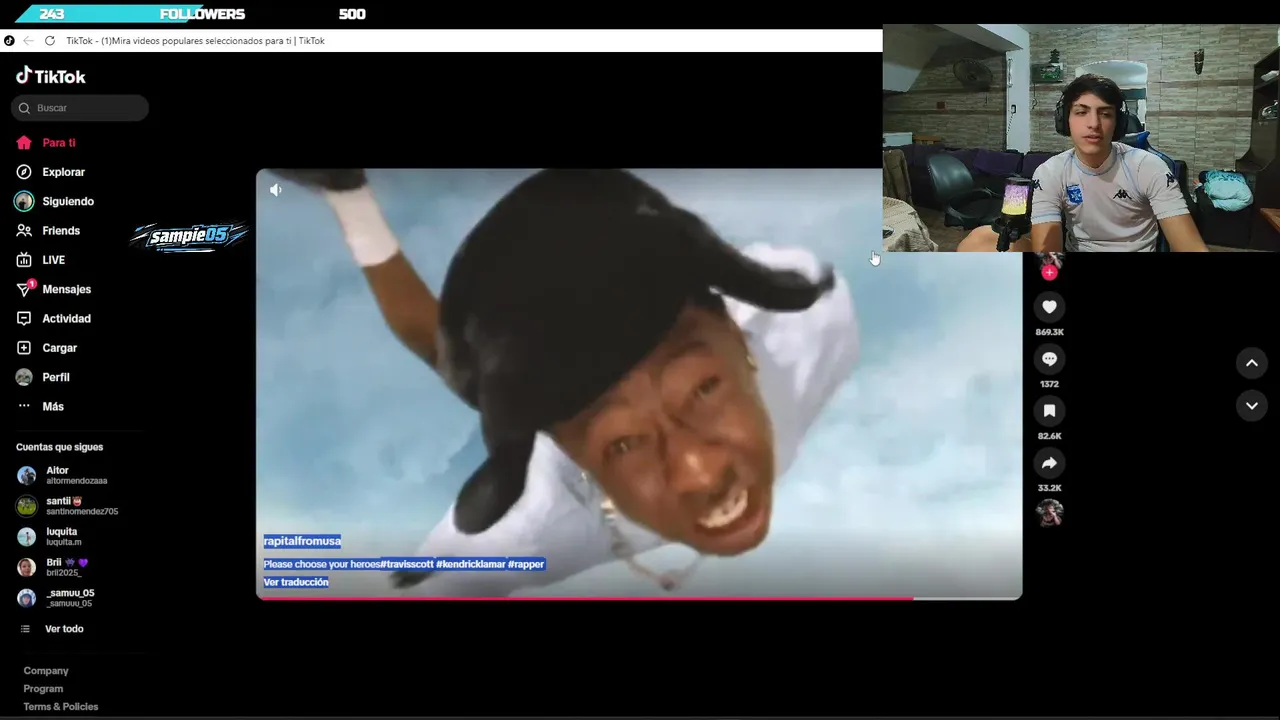Open the rapitalfromusa creator profile
The image size is (1280, 720).
pos(302,541)
